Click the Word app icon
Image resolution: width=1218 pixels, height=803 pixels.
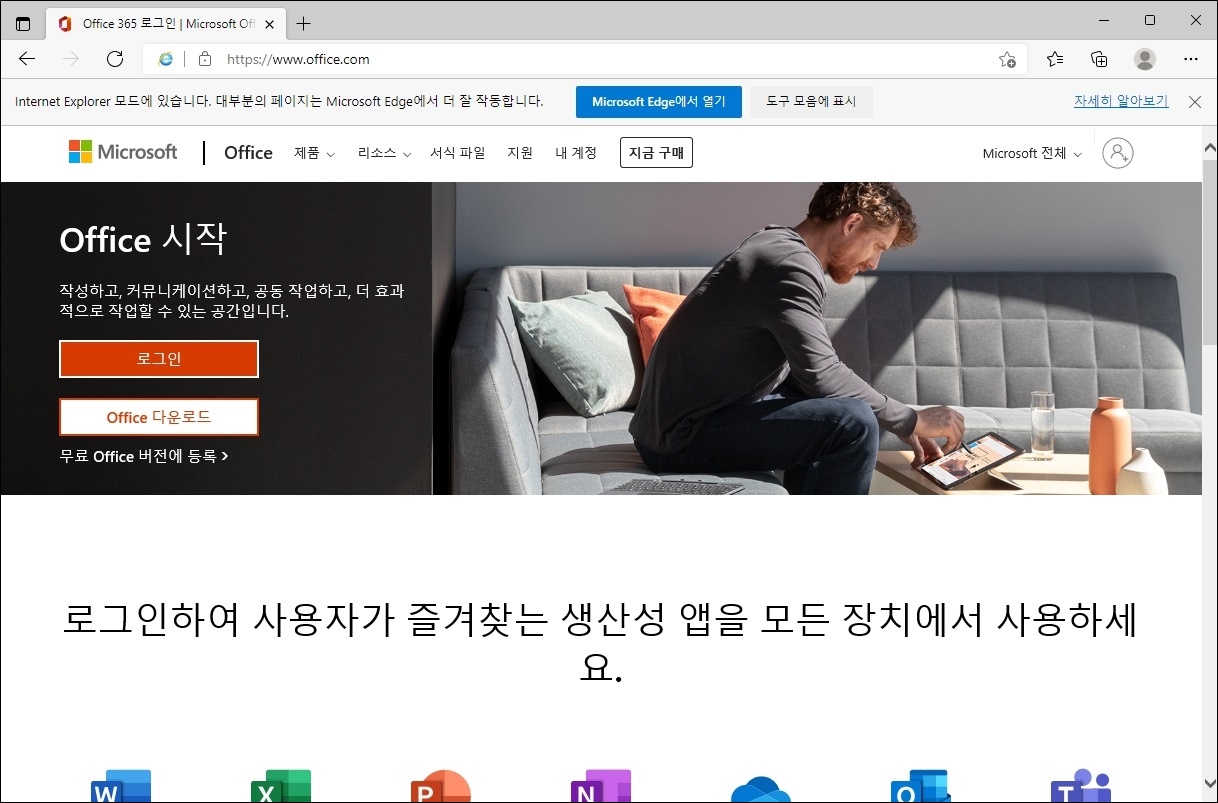[121, 786]
